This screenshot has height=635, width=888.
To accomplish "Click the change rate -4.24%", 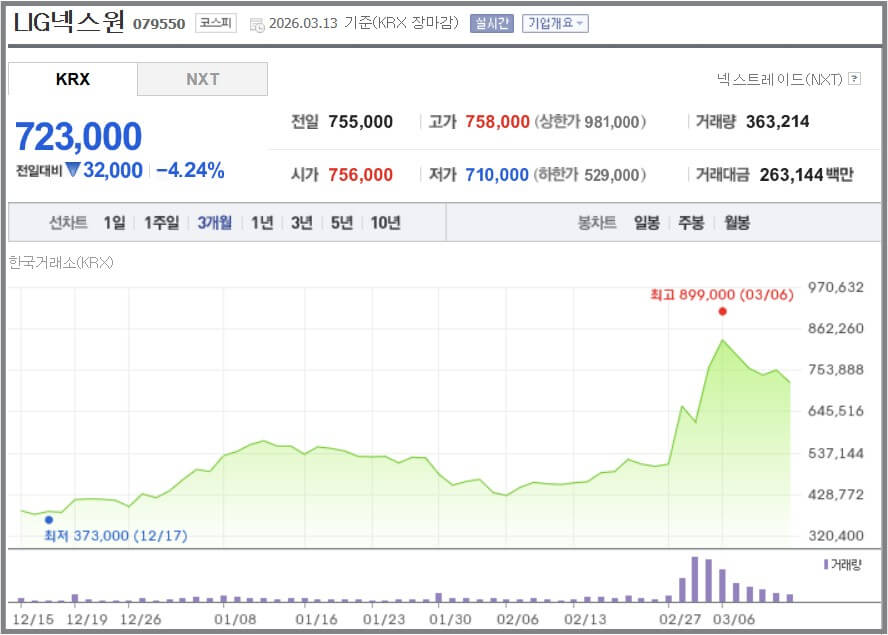I will (x=190, y=170).
